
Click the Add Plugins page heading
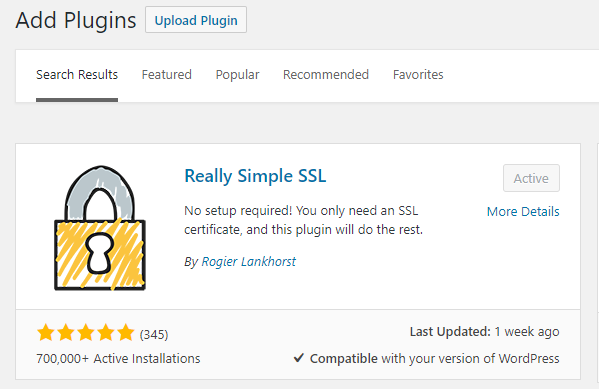click(x=76, y=20)
